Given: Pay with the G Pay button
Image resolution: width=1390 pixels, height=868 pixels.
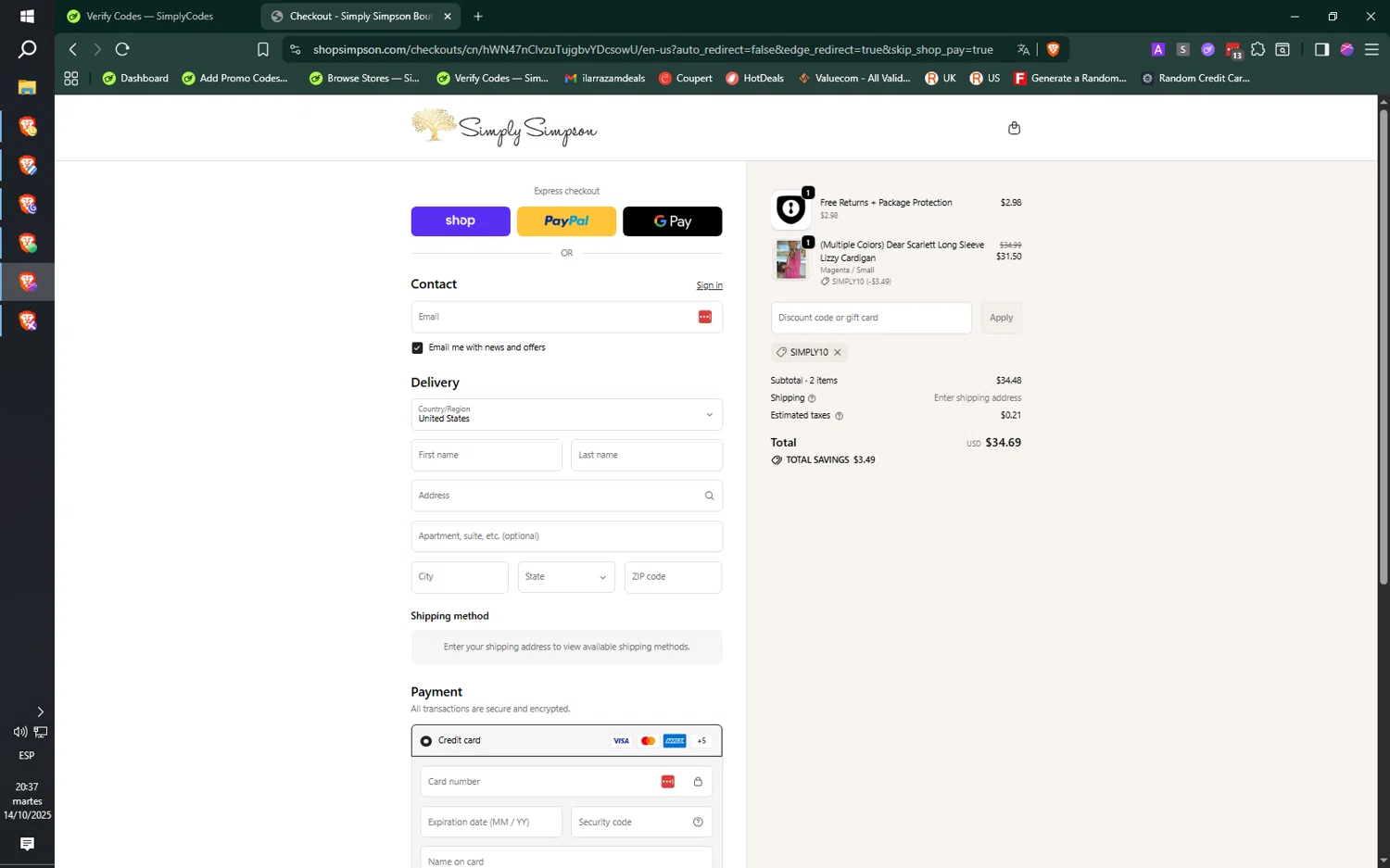Looking at the screenshot, I should click(x=672, y=221).
